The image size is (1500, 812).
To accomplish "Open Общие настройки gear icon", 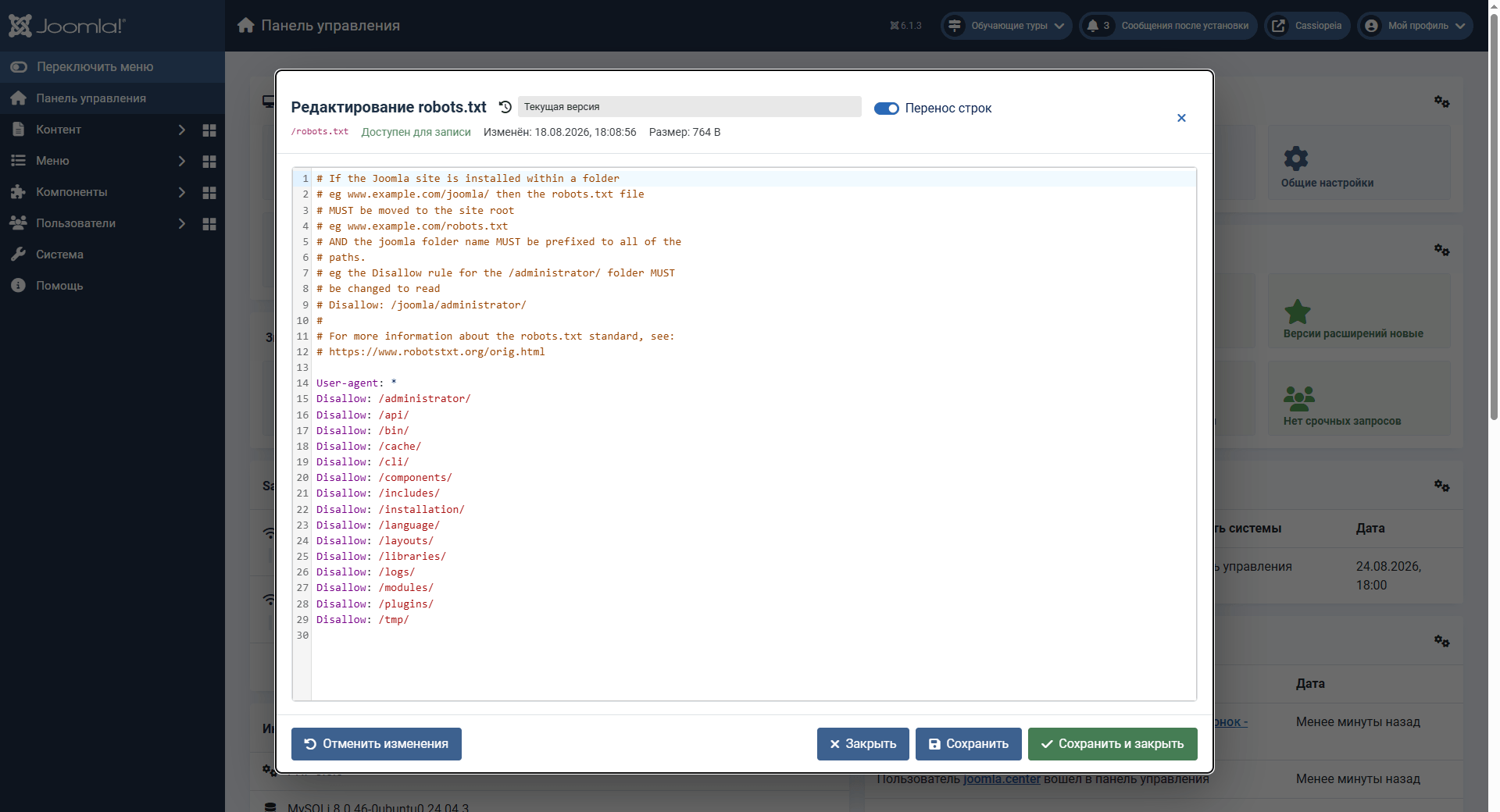I will (x=1296, y=158).
